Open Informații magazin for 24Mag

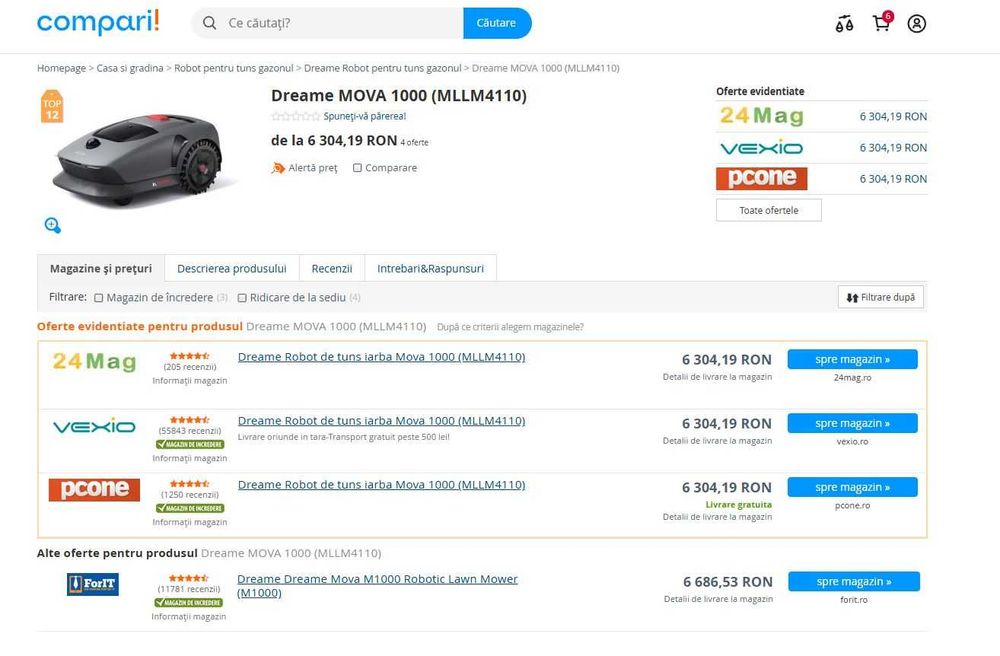[x=189, y=381]
